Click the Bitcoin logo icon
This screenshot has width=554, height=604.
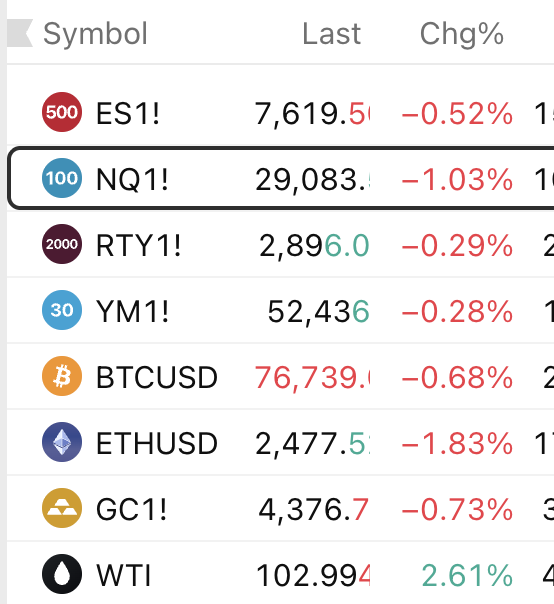[x=62, y=376]
